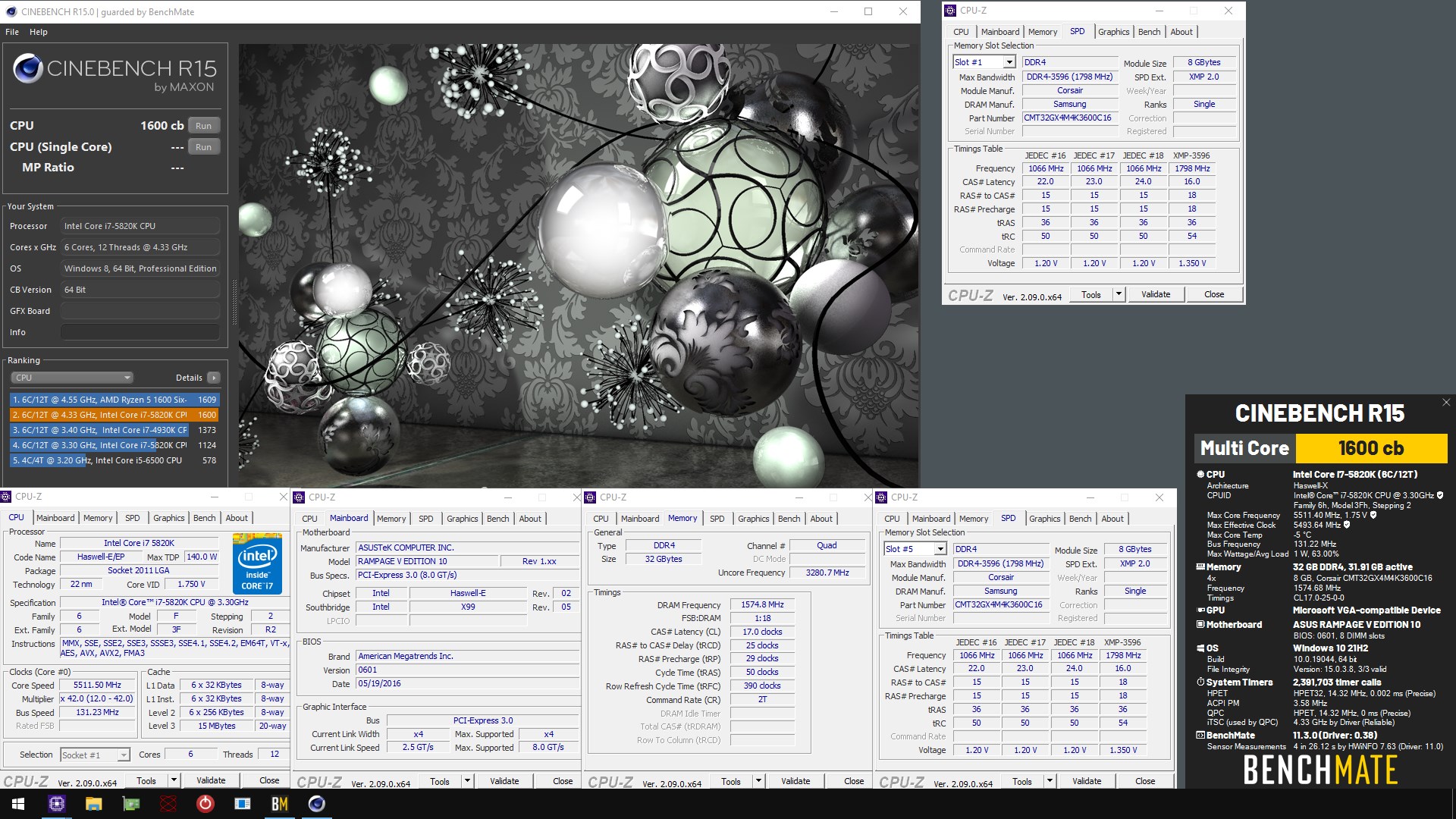Expand Tools arrow in CPU tab window
Image resolution: width=1456 pixels, height=819 pixels.
(173, 780)
